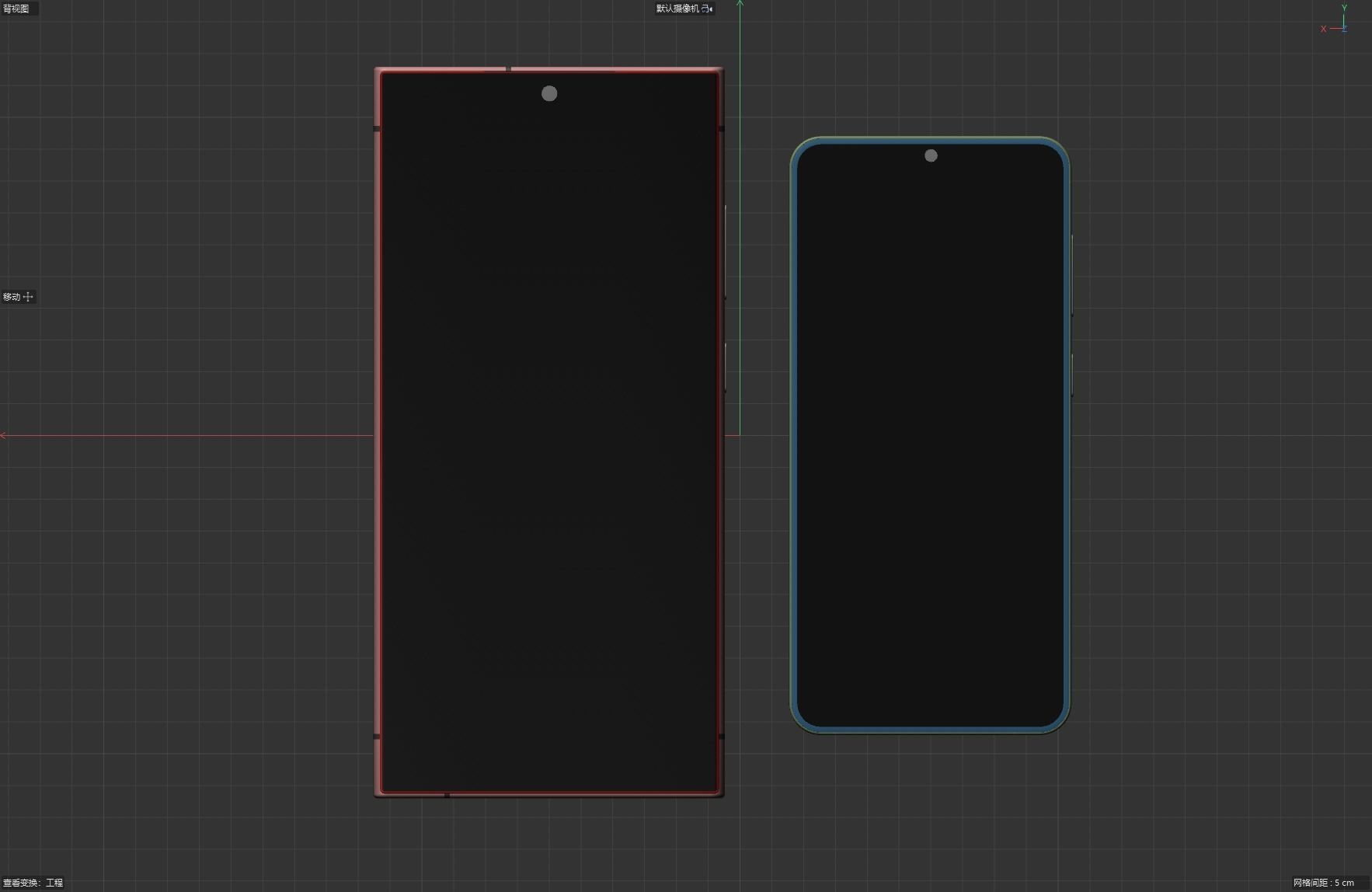The height and width of the screenshot is (892, 1372).
Task: Click the blue phone's front camera hole
Action: tap(931, 155)
